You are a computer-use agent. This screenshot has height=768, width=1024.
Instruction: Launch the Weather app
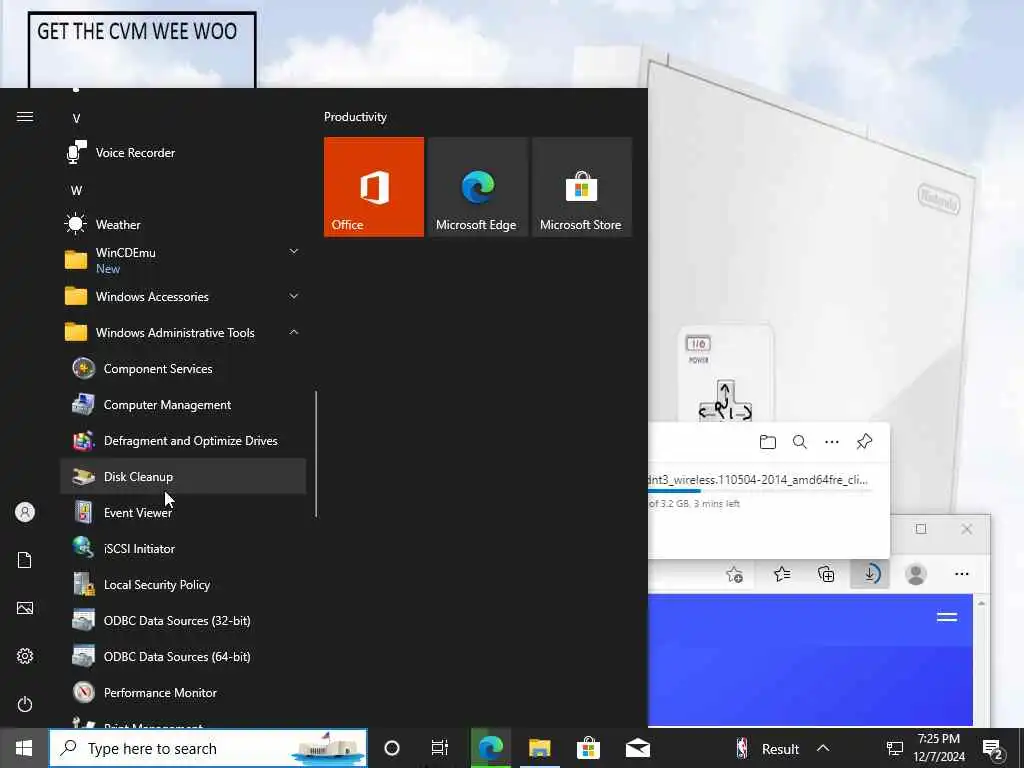[x=183, y=225]
